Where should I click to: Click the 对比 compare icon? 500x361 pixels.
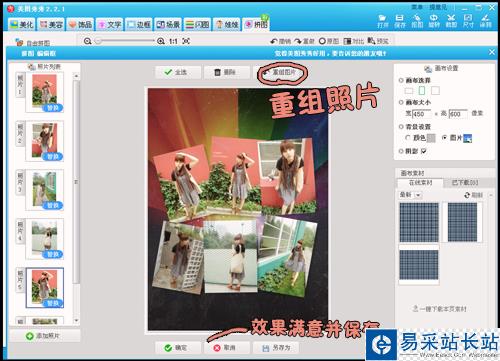click(347, 41)
